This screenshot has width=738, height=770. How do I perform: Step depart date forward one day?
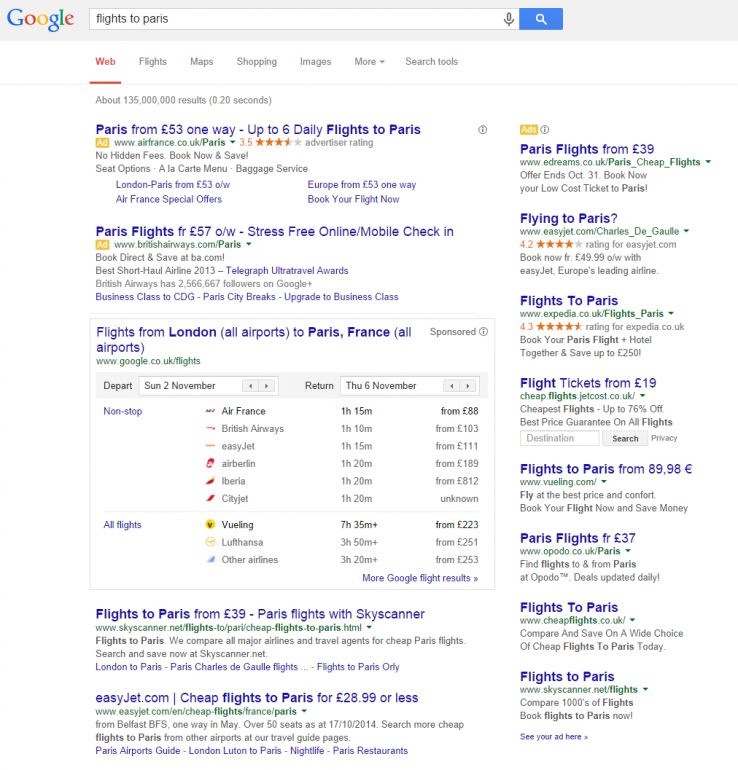pos(267,386)
